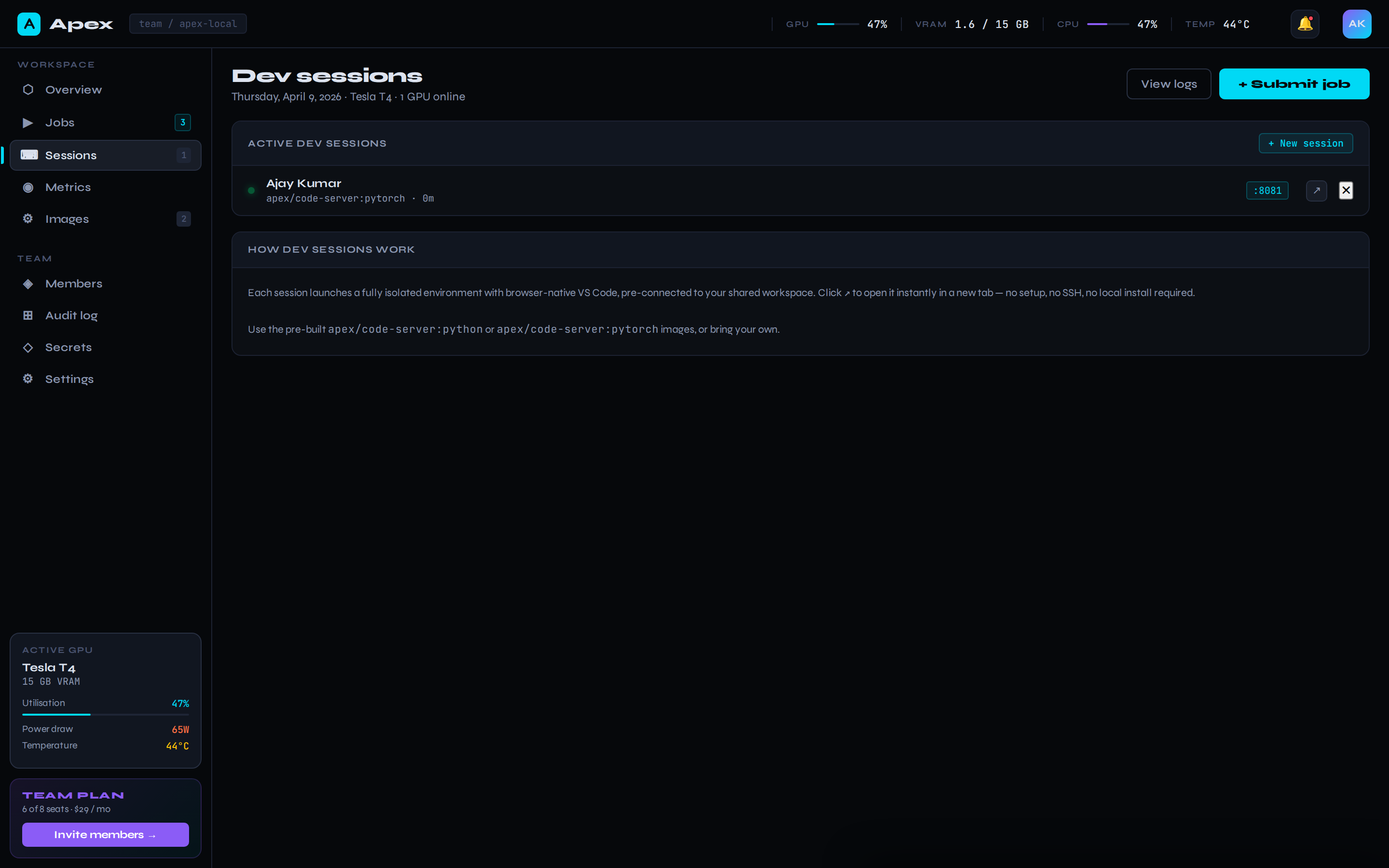Viewport: 1389px width, 868px height.
Task: Click the green status dot on the session
Action: [251, 190]
